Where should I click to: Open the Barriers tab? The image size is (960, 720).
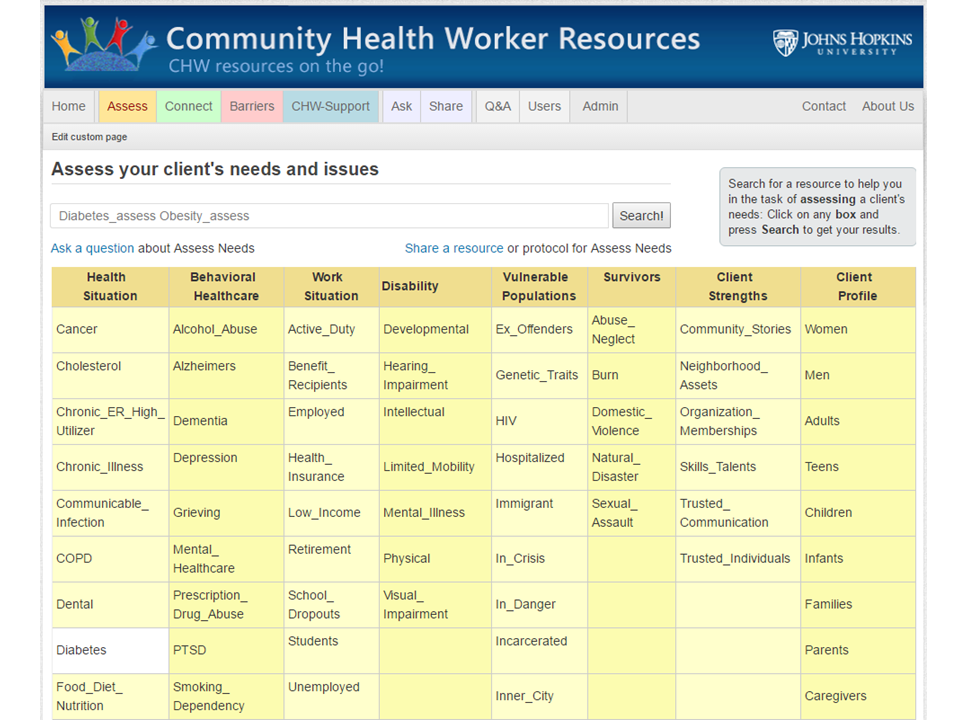[251, 106]
